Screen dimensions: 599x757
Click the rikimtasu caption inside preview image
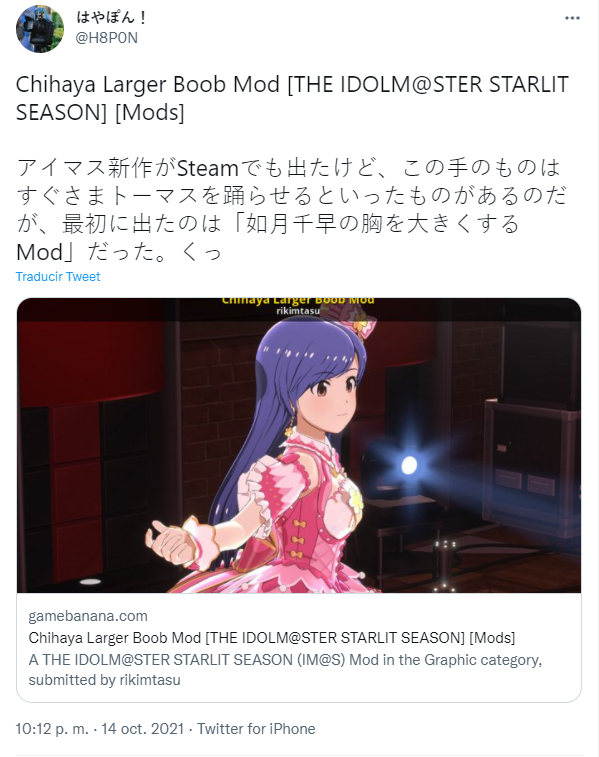(298, 311)
